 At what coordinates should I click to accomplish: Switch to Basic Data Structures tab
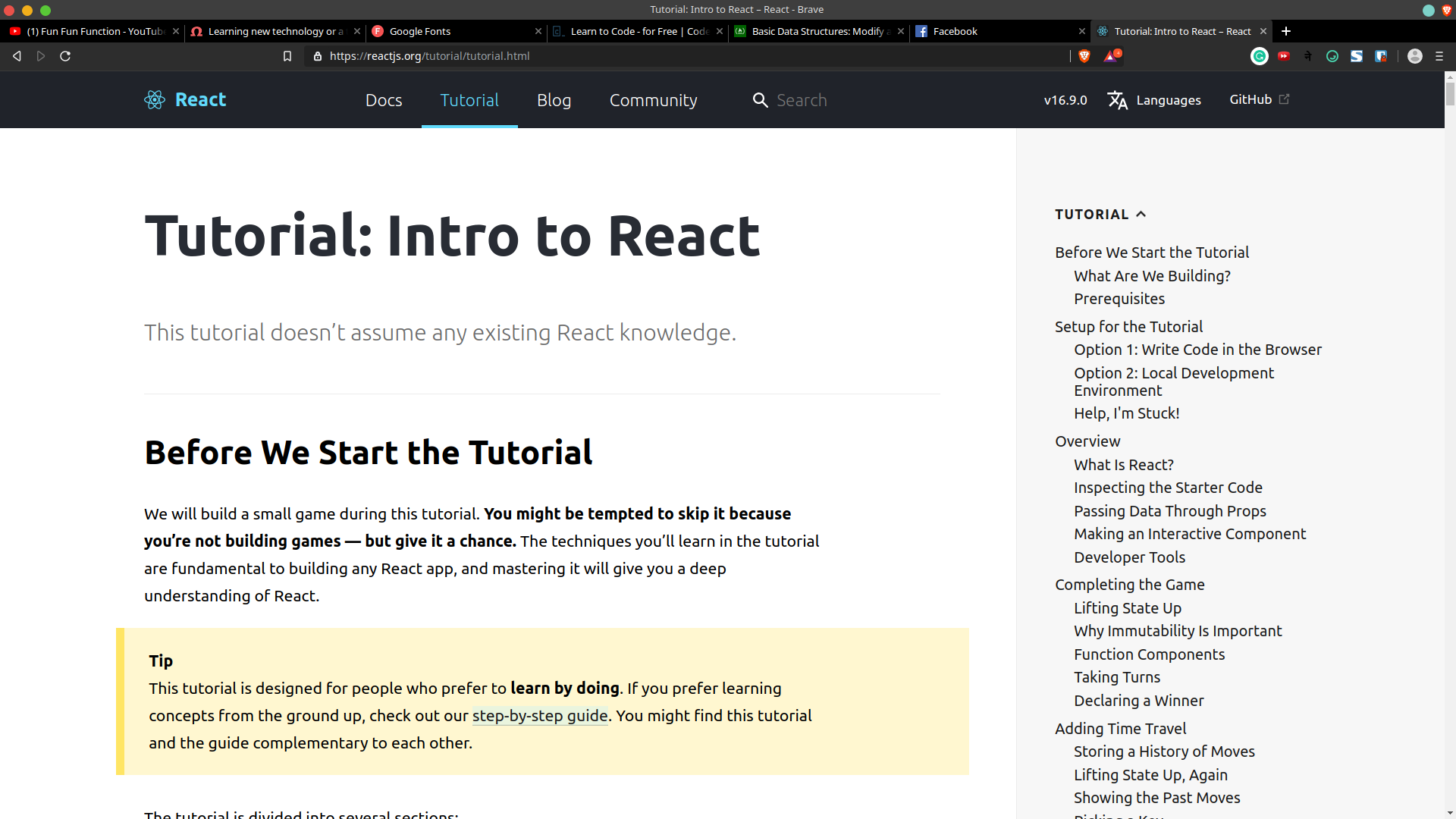(x=819, y=31)
